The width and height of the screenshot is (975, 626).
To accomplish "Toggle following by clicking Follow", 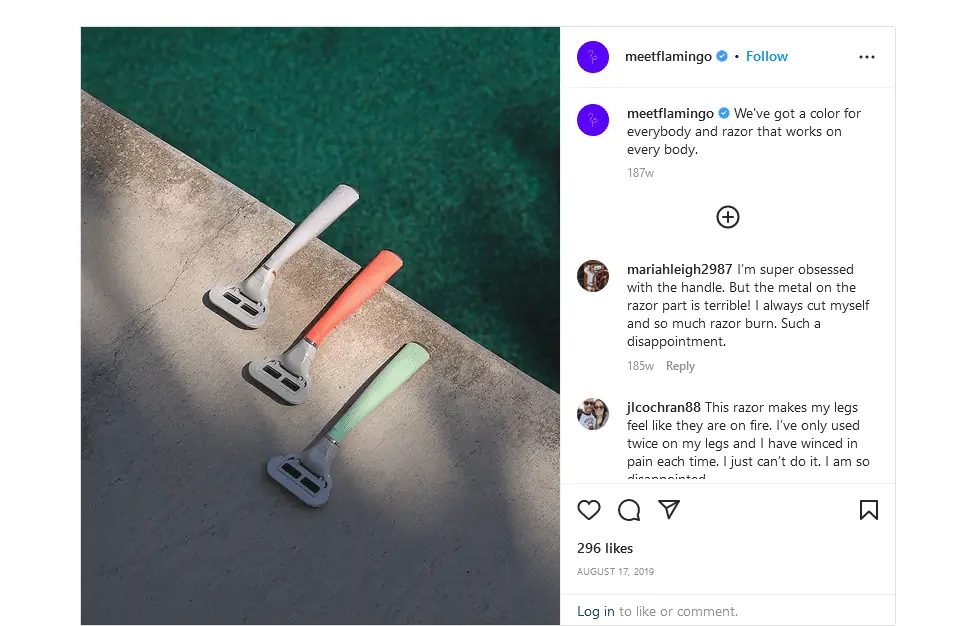I will tap(766, 56).
